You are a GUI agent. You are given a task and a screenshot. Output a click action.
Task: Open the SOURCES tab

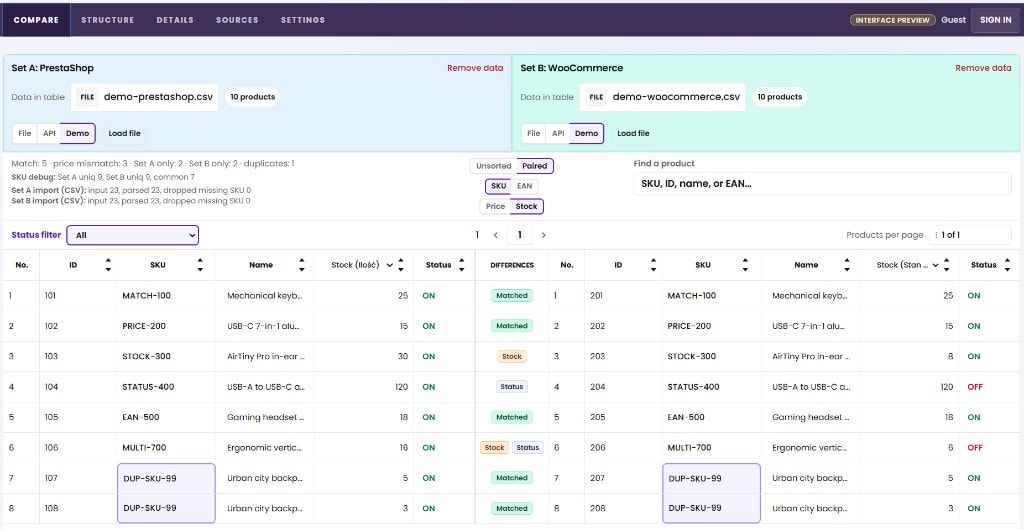coord(237,20)
